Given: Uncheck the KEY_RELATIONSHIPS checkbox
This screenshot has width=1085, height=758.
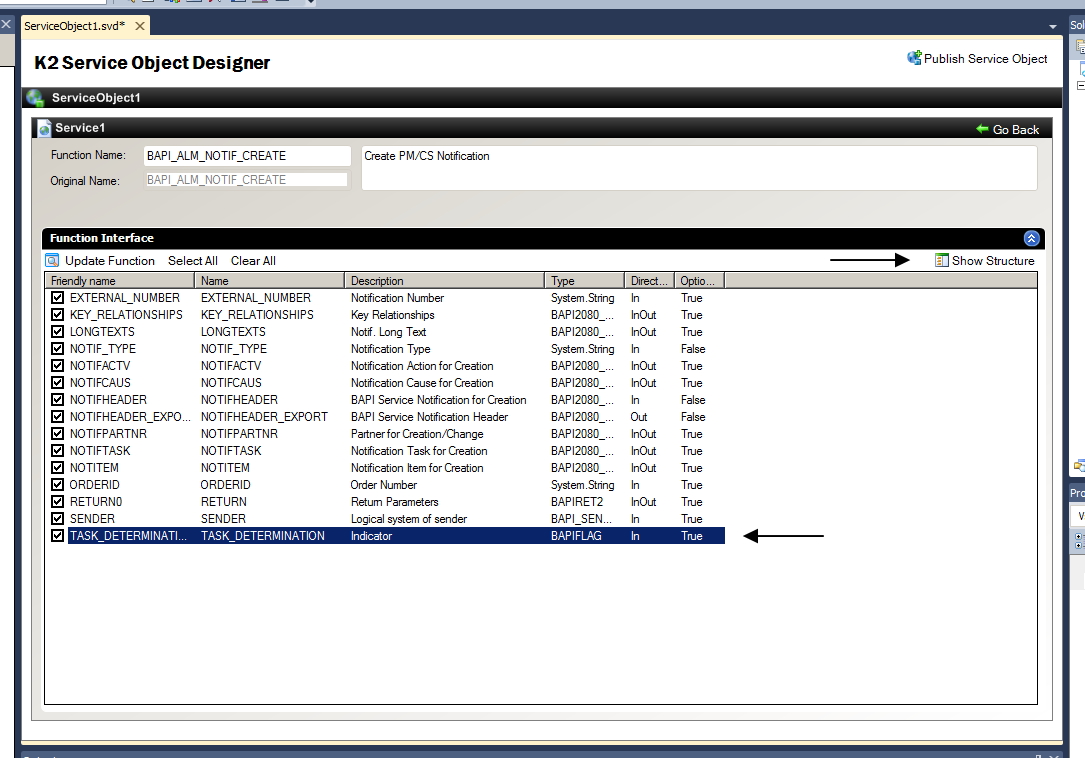Looking at the screenshot, I should tap(57, 314).
